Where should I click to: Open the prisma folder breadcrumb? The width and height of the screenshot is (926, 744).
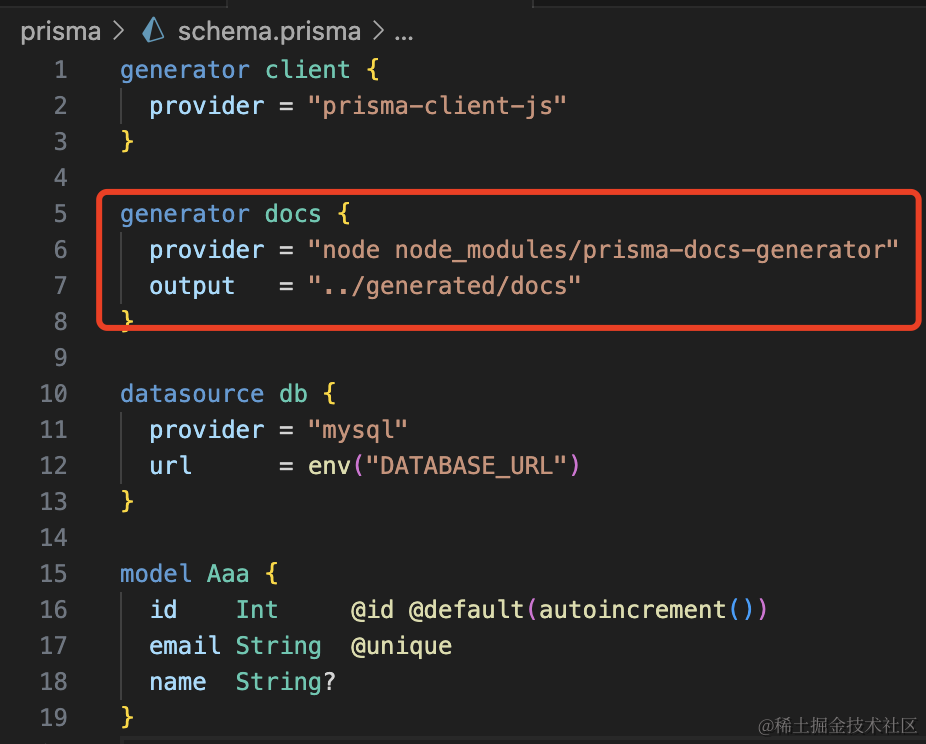61,31
